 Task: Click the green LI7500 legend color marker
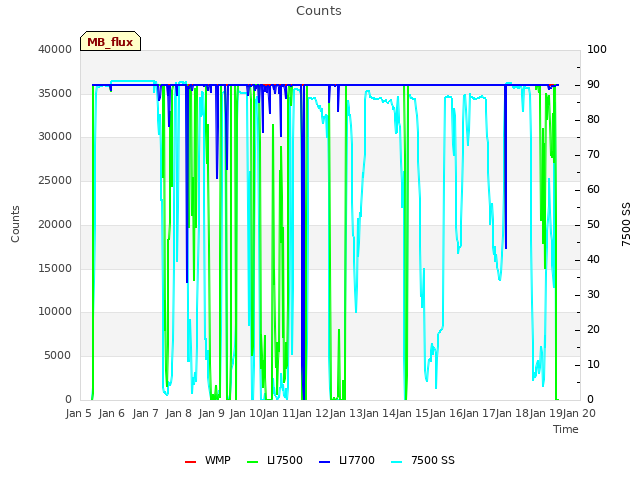click(253, 462)
